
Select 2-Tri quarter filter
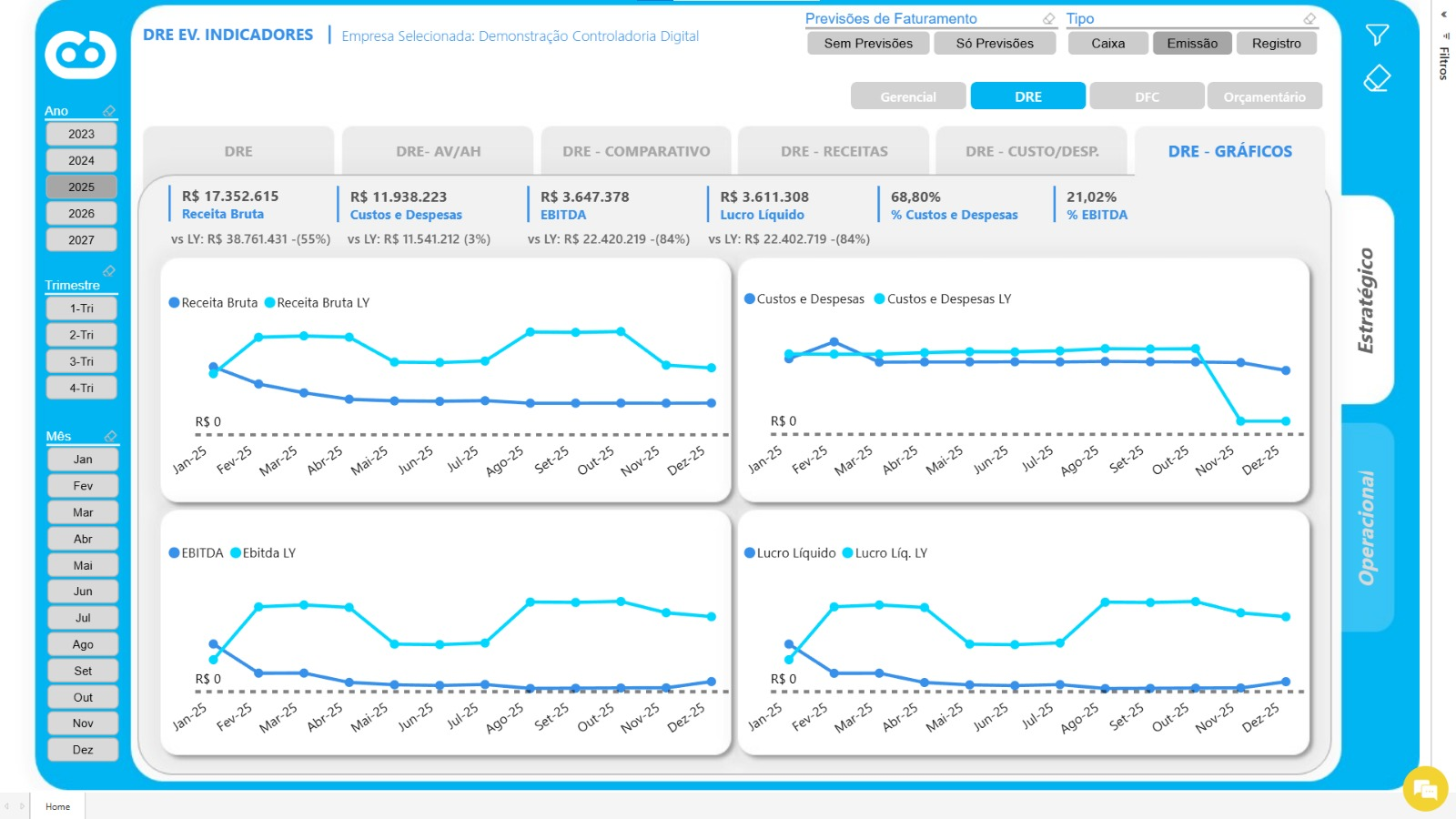pyautogui.click(x=81, y=335)
